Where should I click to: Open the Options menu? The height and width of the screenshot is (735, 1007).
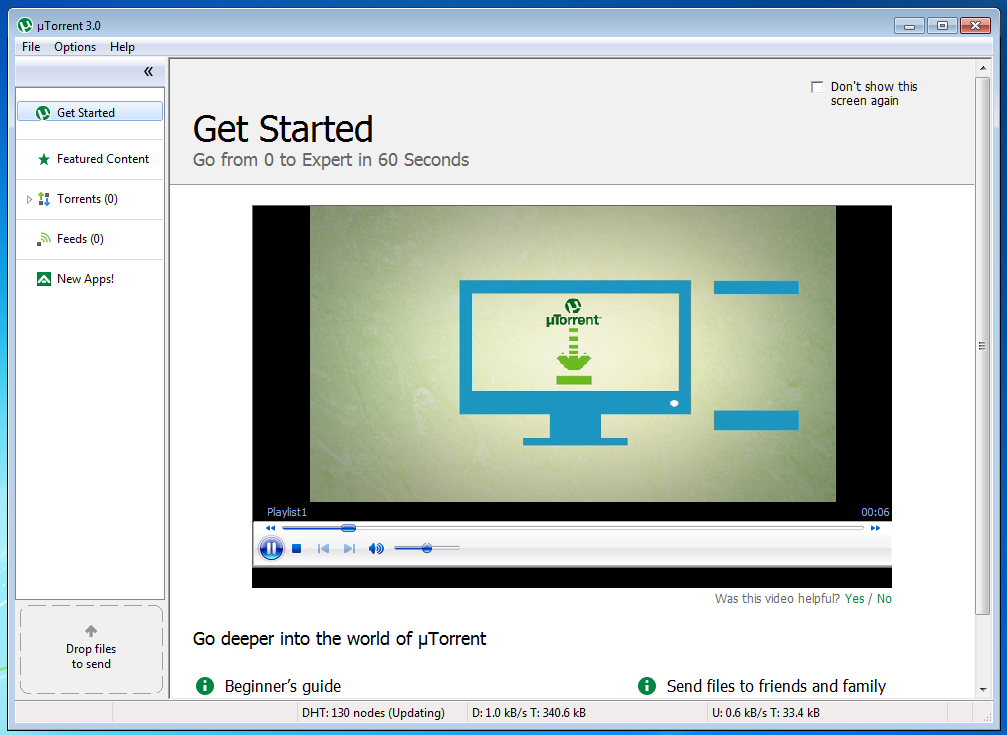(x=75, y=47)
